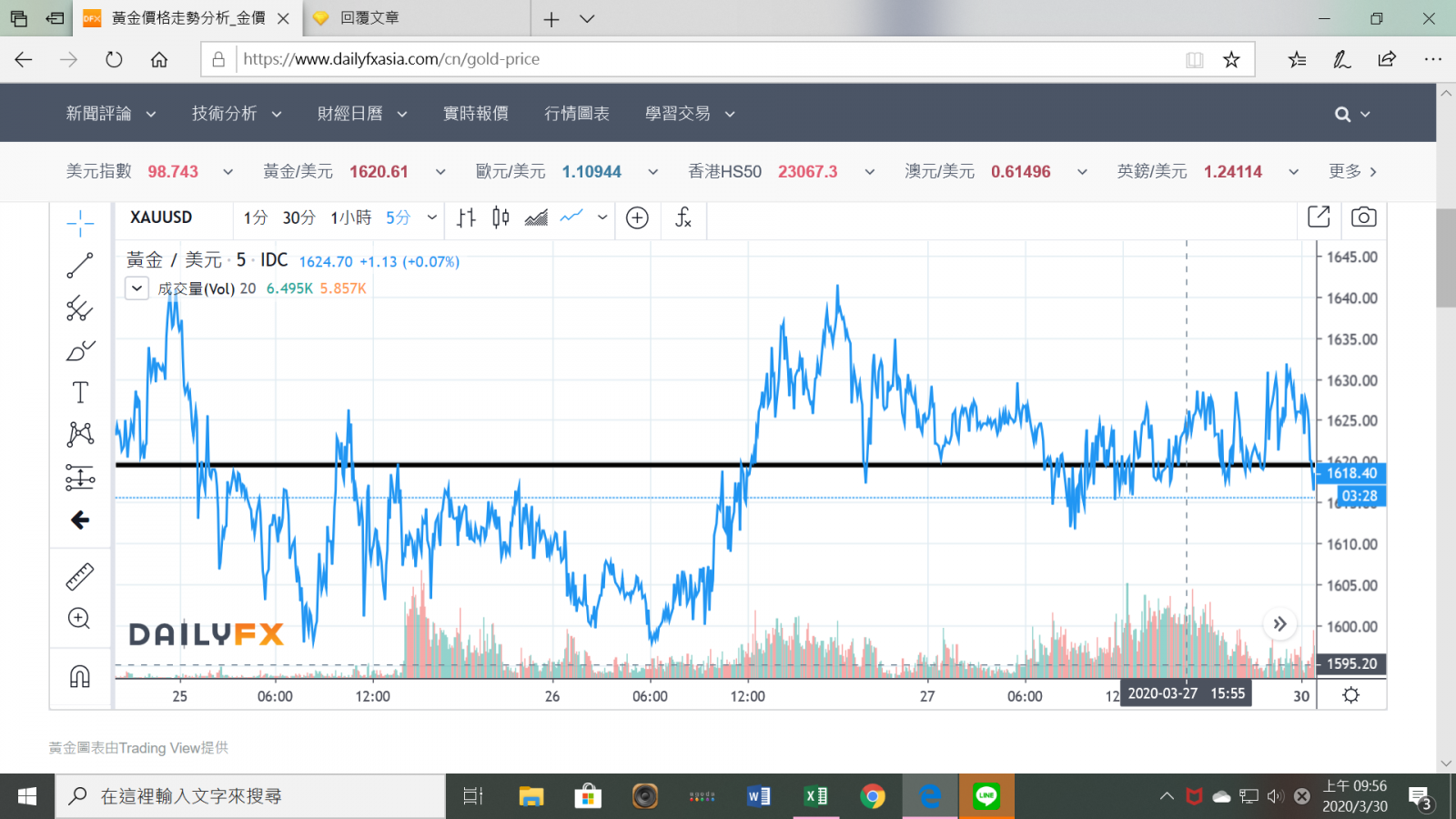The image size is (1456, 819).
Task: Click the page vertical scrollbar thumb
Action: pos(1445,258)
